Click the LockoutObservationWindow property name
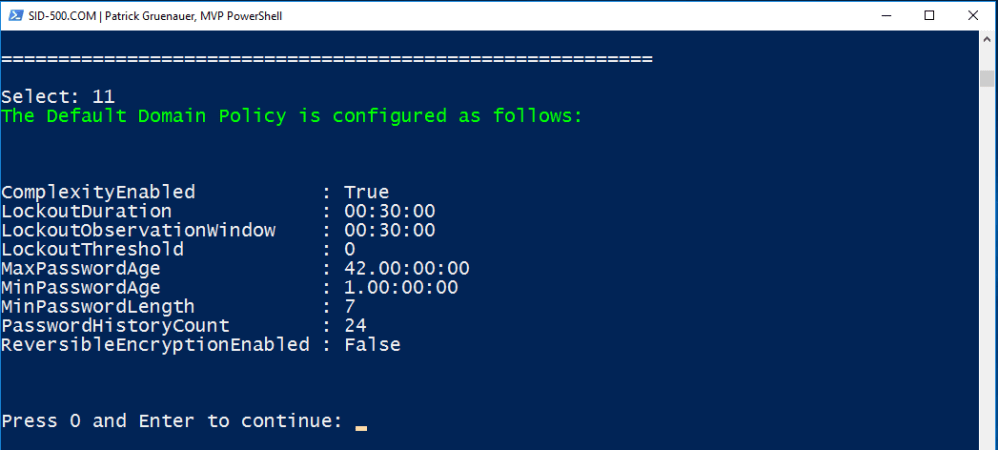998x450 pixels. (138, 230)
